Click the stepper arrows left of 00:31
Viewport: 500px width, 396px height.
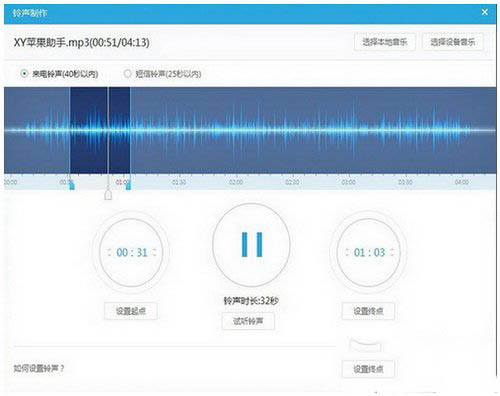click(109, 252)
